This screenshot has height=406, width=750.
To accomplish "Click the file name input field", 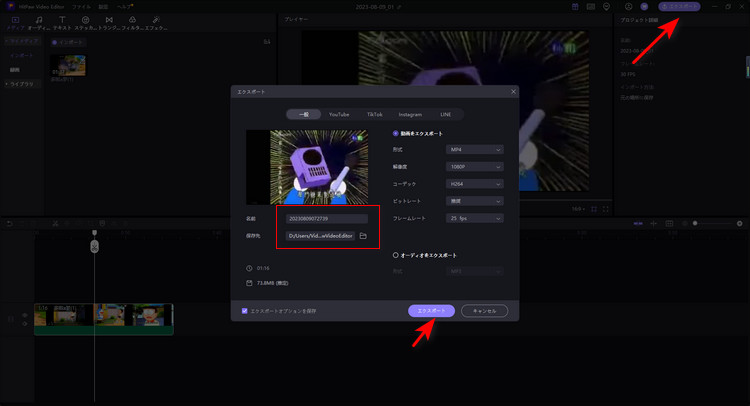I will coord(327,218).
